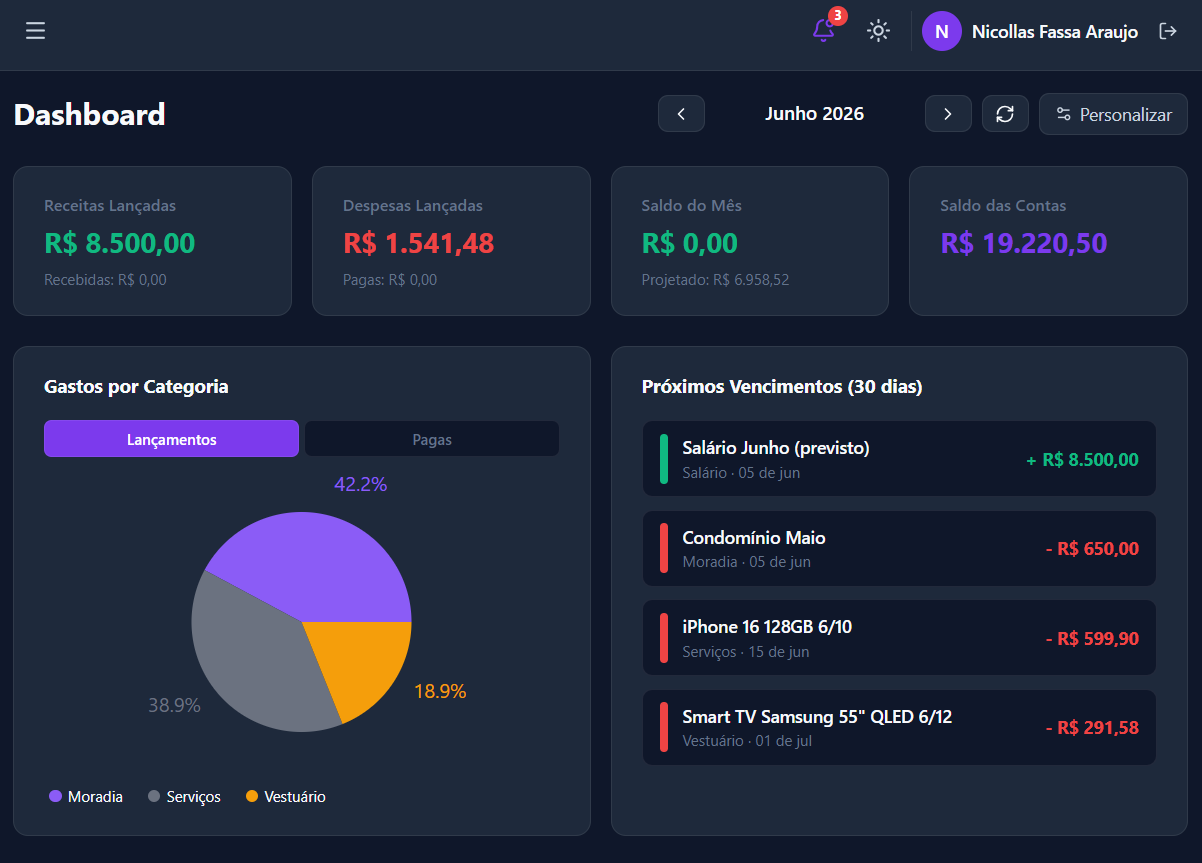This screenshot has height=863, width=1202.
Task: Click the Serviços legend item
Action: [184, 797]
